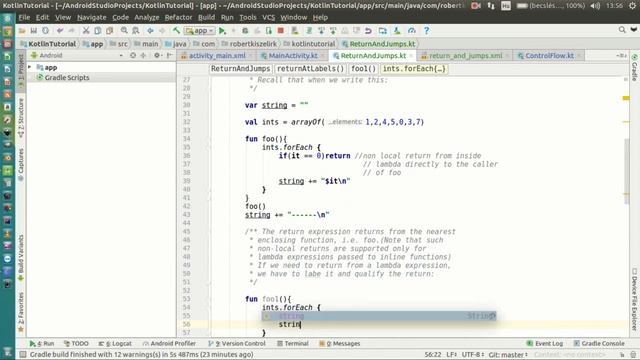The image size is (640, 360).
Task: Click the Replace icon in the toolbar
Action: (136, 31)
